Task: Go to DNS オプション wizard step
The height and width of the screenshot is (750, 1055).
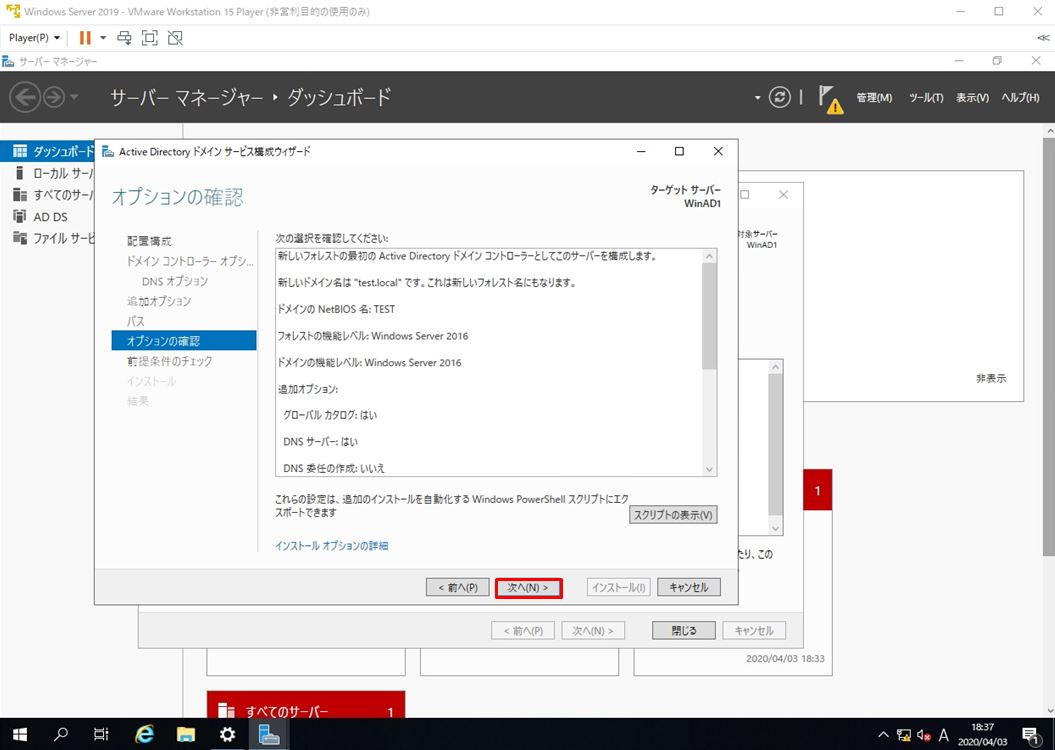Action: pos(175,281)
